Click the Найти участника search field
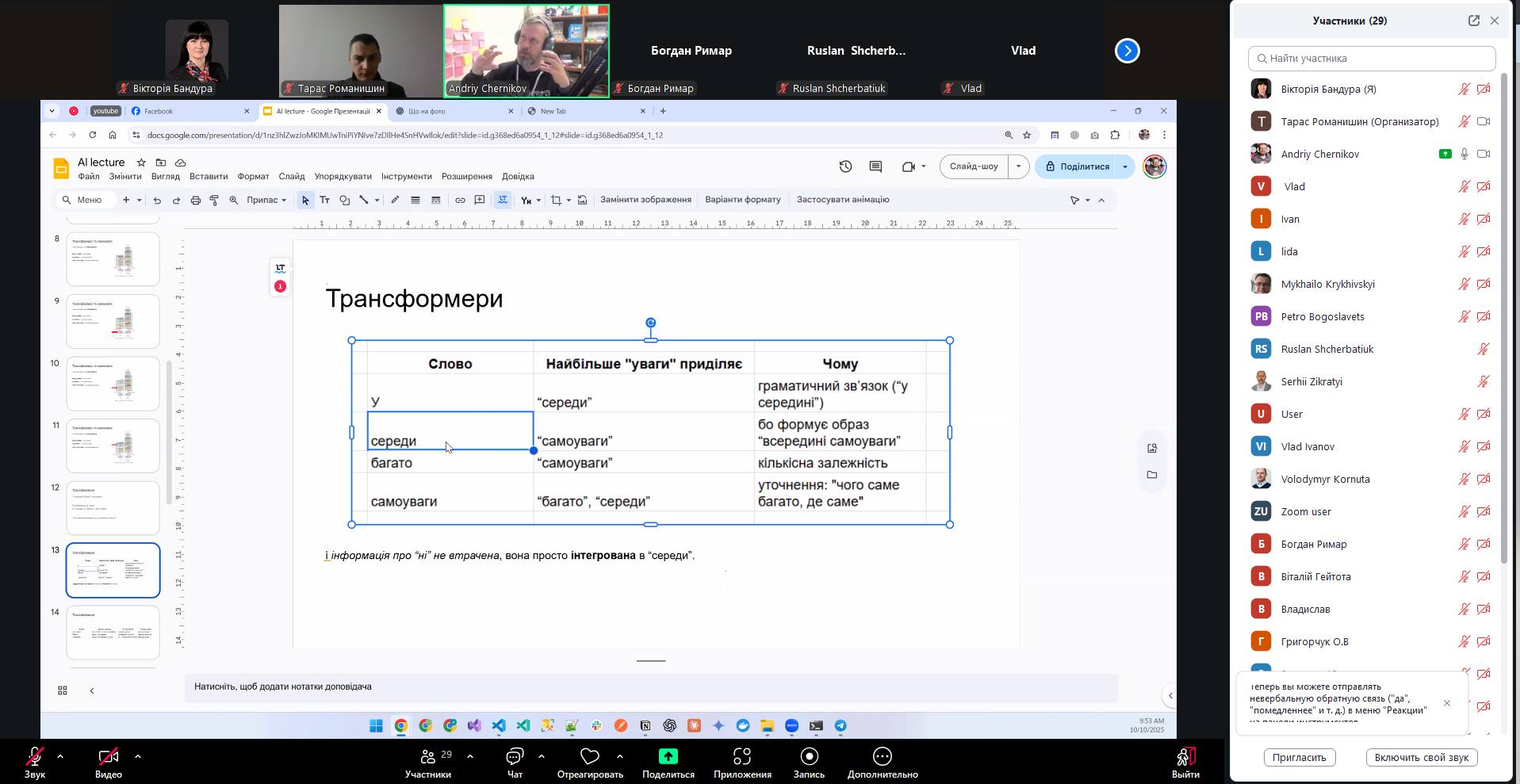Viewport: 1520px width, 784px height. [x=1372, y=58]
